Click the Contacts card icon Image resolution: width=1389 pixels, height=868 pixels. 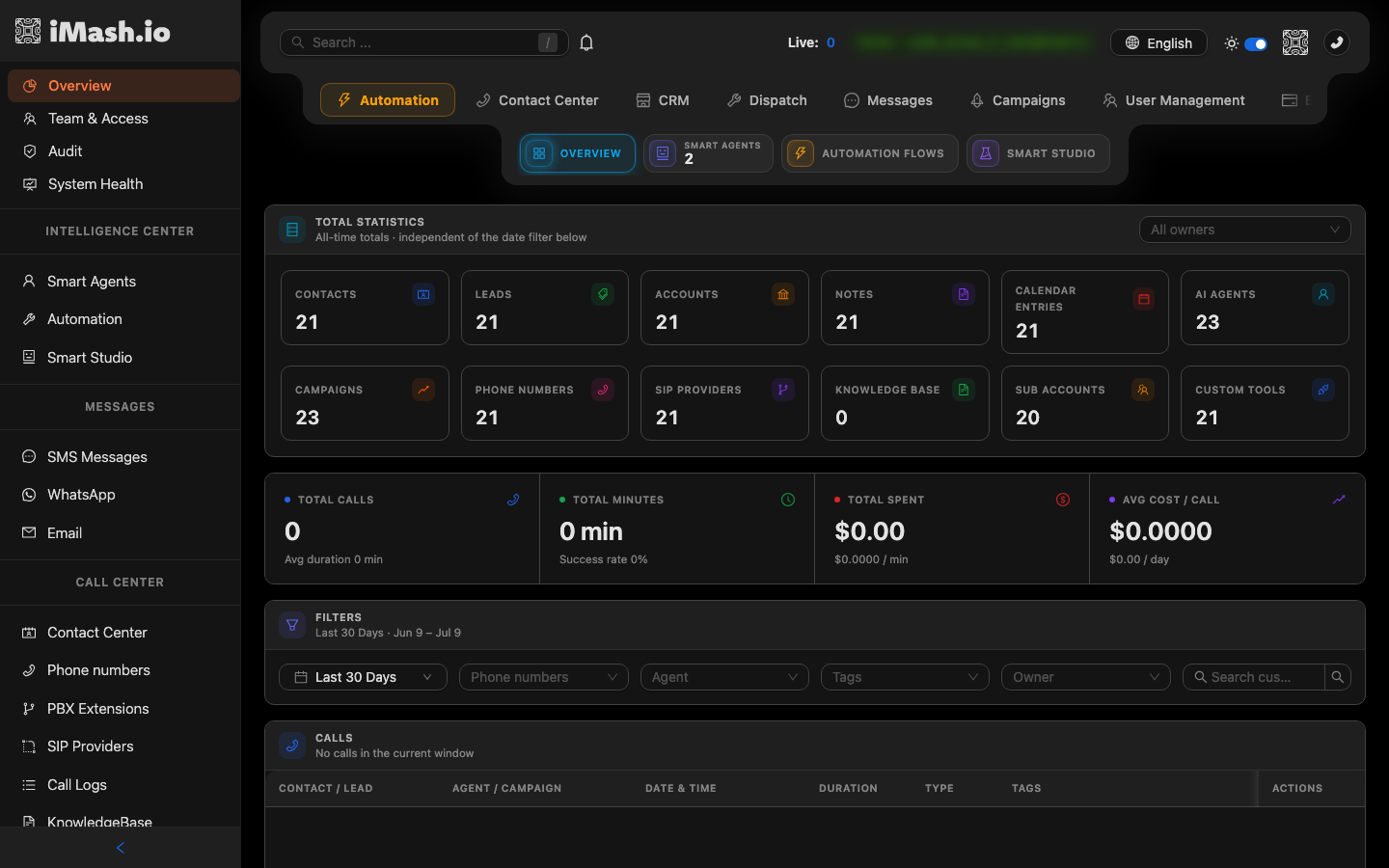(423, 294)
